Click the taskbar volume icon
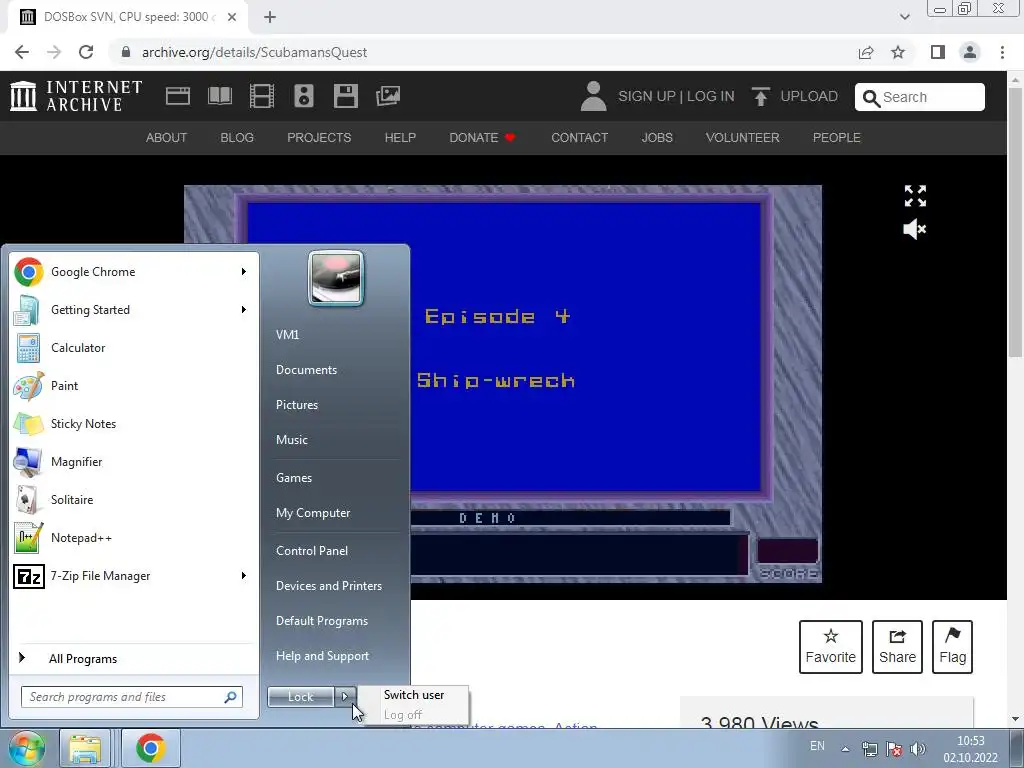This screenshot has height=768, width=1024. coord(918,749)
